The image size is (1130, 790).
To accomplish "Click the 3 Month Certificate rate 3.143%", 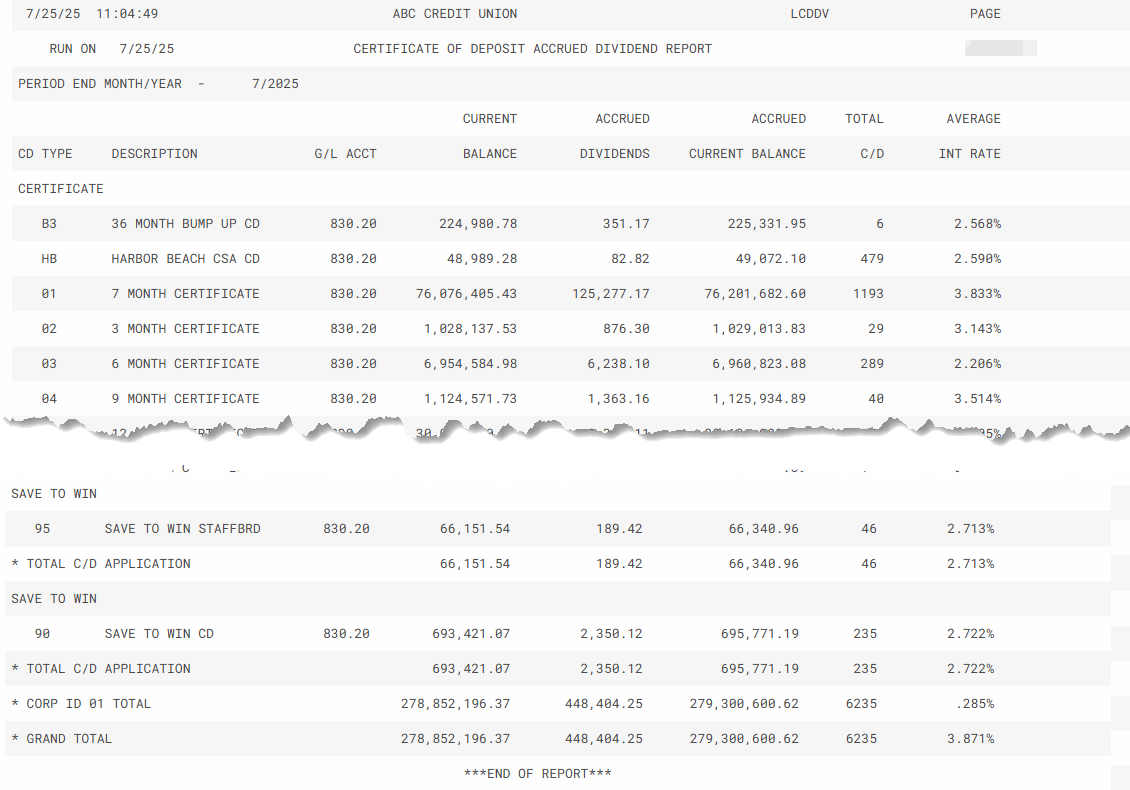I will coord(977,329).
